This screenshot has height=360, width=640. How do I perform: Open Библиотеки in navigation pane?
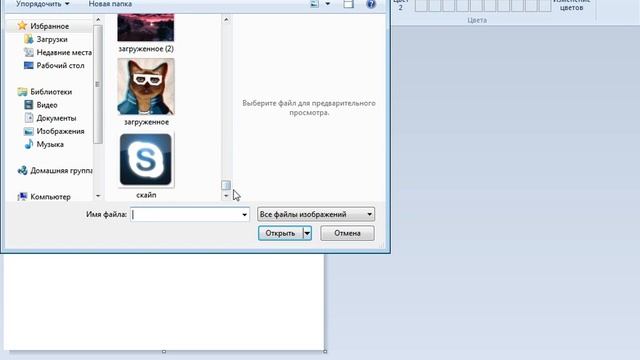coord(45,92)
